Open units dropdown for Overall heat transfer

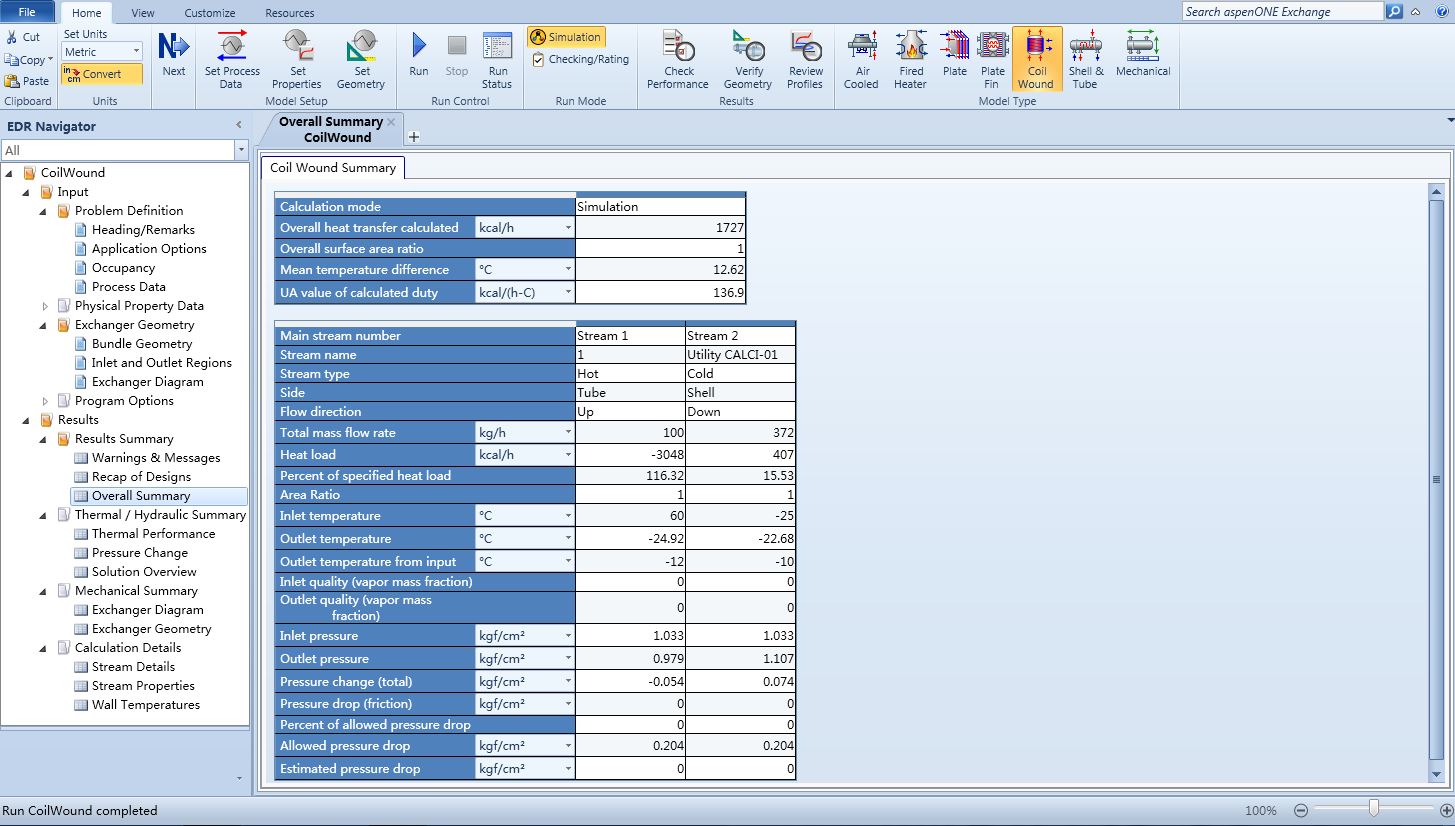coord(568,228)
